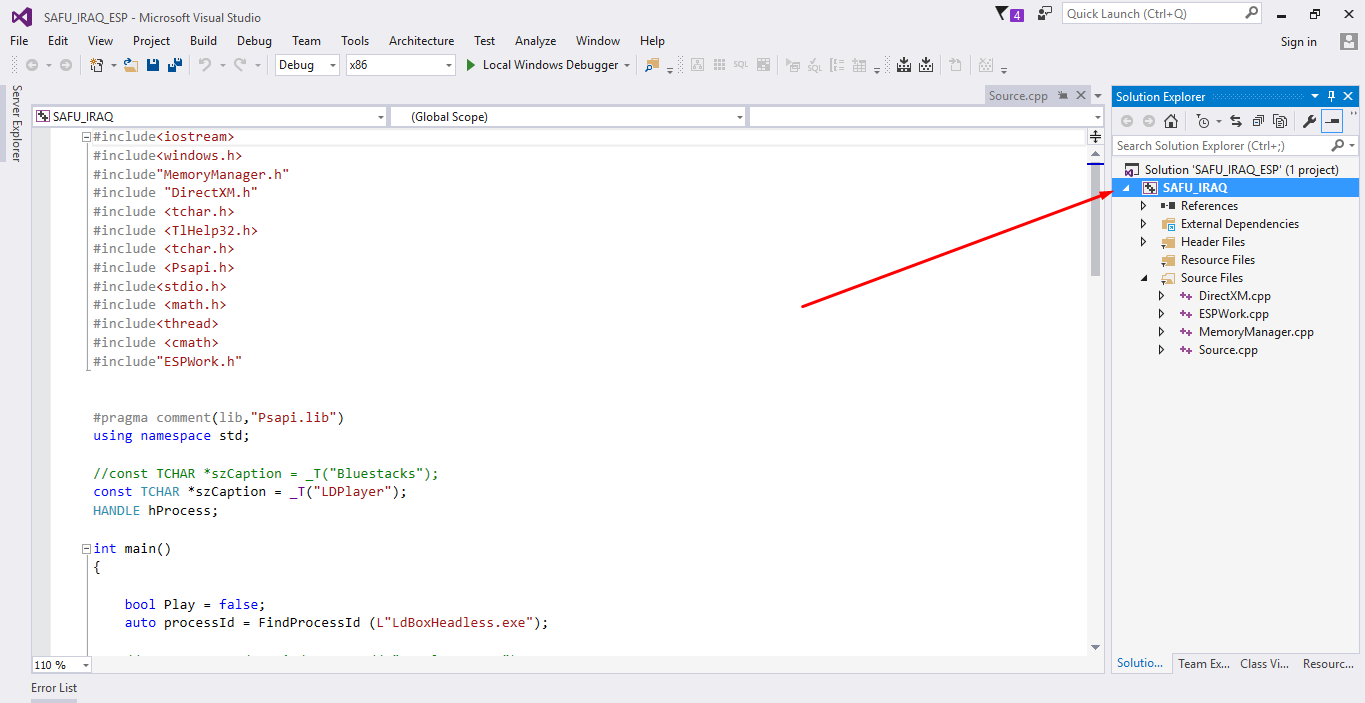Expand the References node
This screenshot has width=1365, height=703.
click(x=1144, y=206)
